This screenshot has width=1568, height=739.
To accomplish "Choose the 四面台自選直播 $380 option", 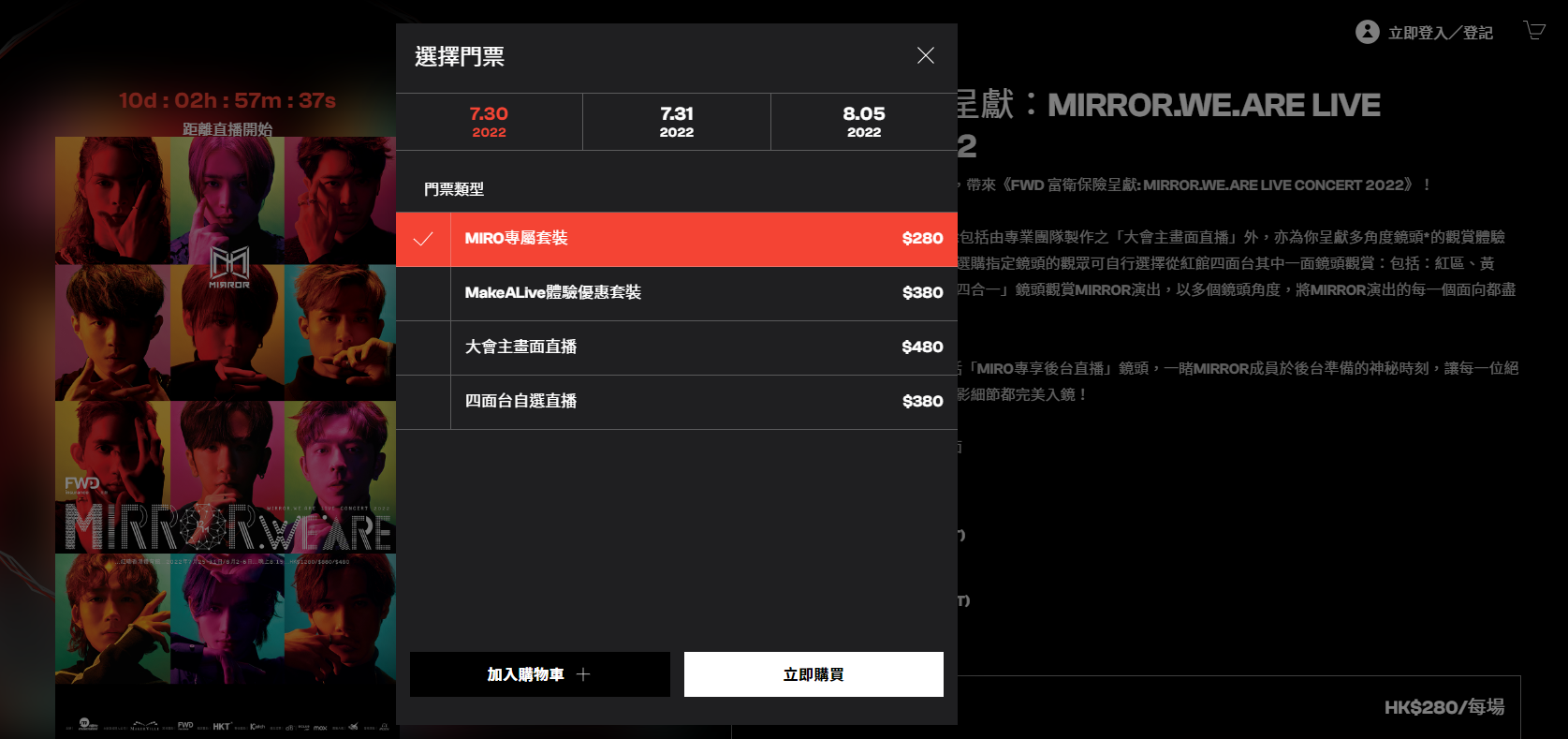I will click(702, 402).
